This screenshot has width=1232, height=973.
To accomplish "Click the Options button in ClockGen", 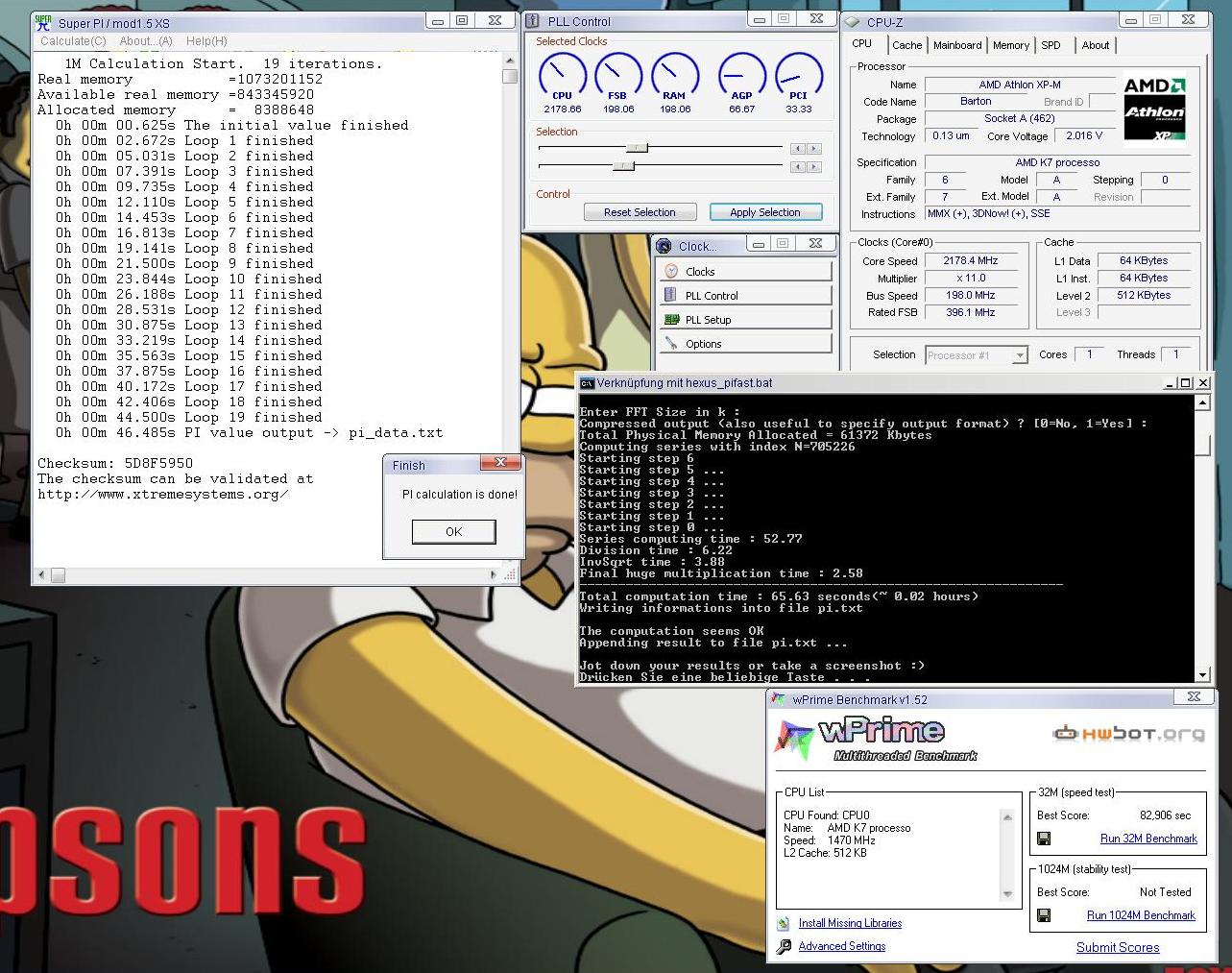I will (x=745, y=344).
